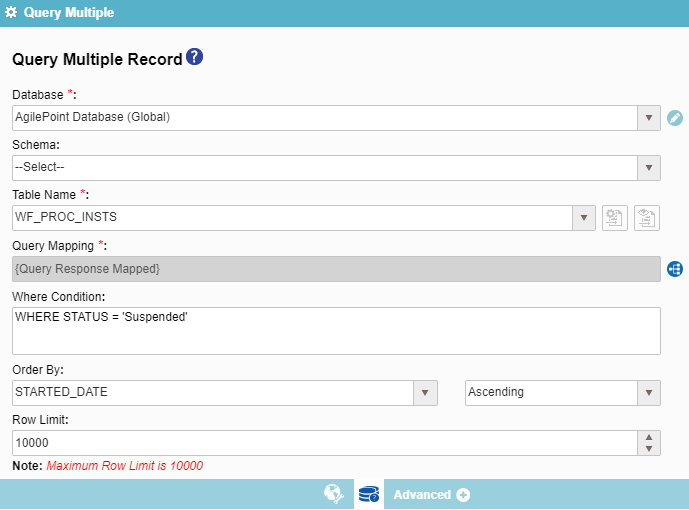Click the gear icon in title bar
This screenshot has width=689, height=510.
(x=11, y=13)
